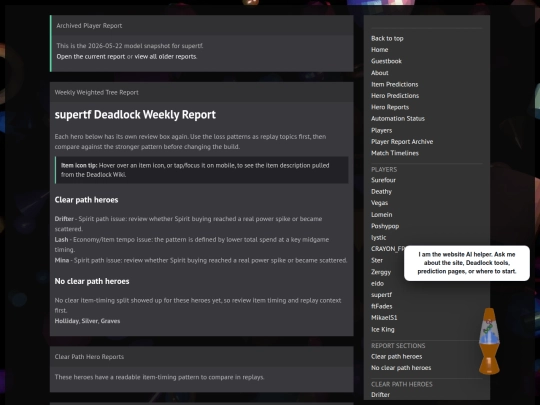Open the Home sidebar link
540x405 pixels.
380,50
